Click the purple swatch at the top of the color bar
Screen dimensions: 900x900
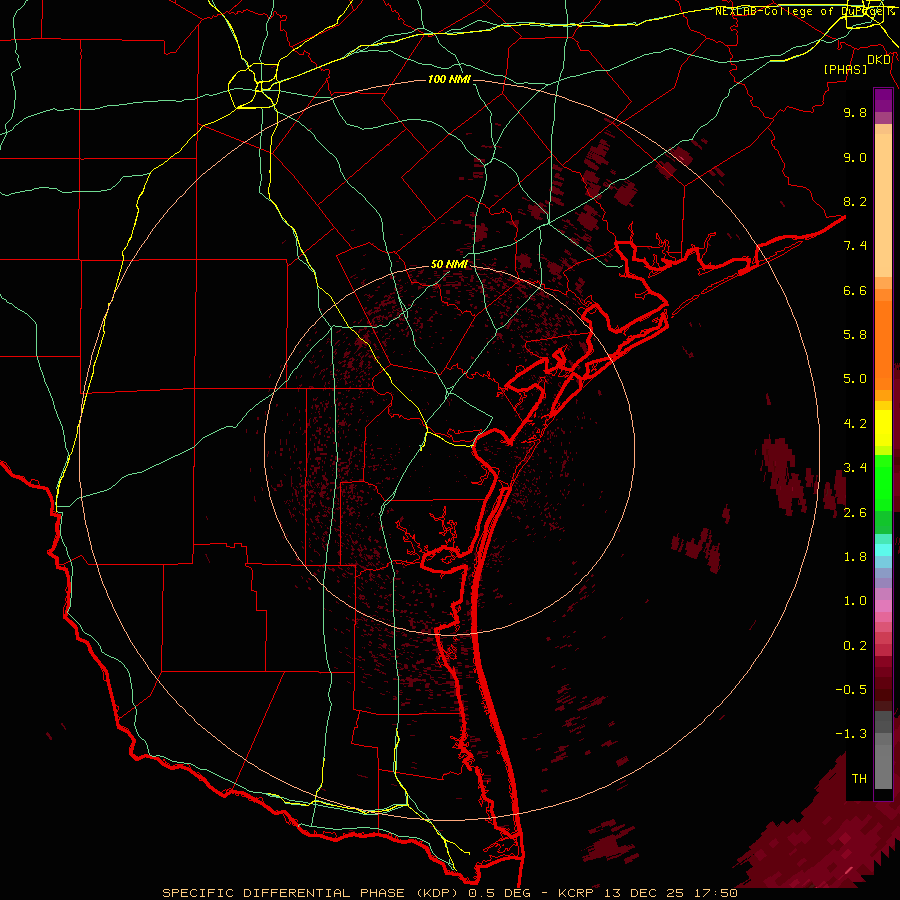(x=883, y=100)
